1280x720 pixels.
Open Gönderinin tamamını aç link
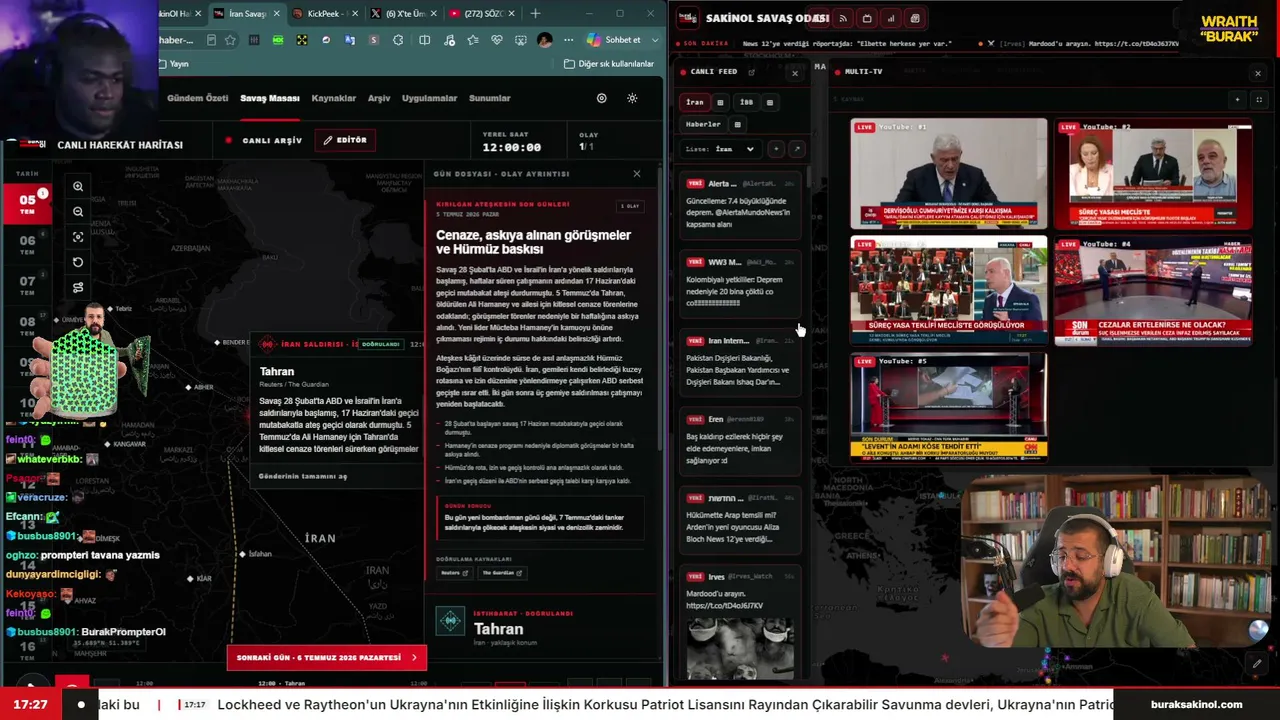[303, 476]
